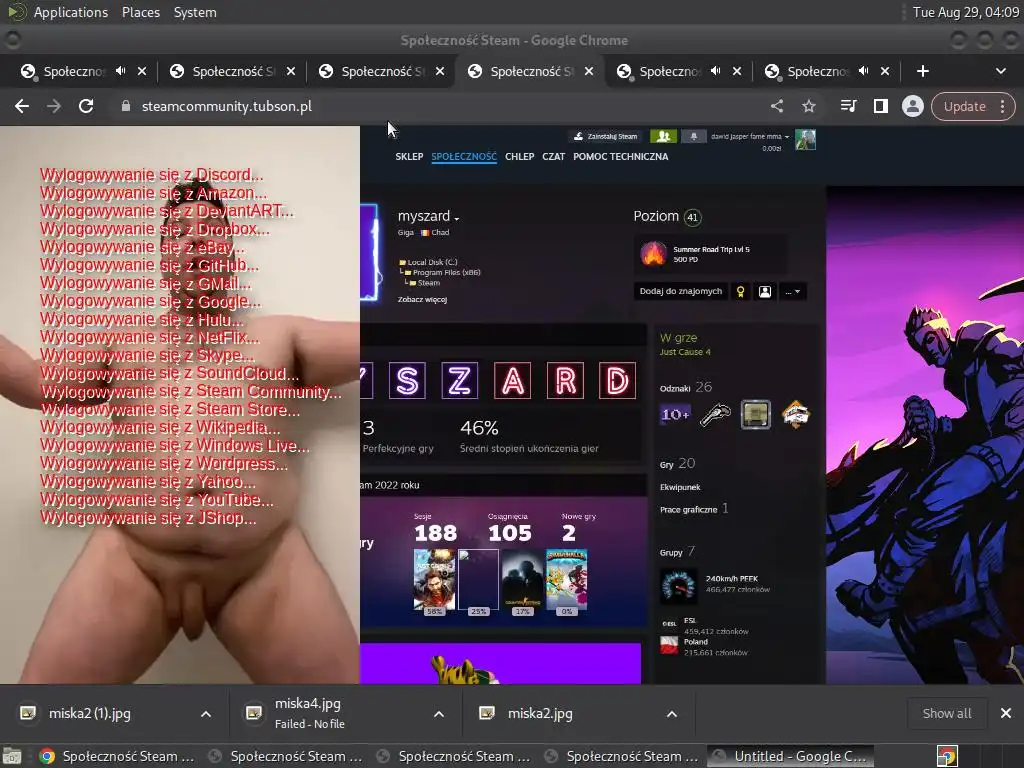
Task: Close the sixth Społeczność tab
Action: click(x=885, y=71)
